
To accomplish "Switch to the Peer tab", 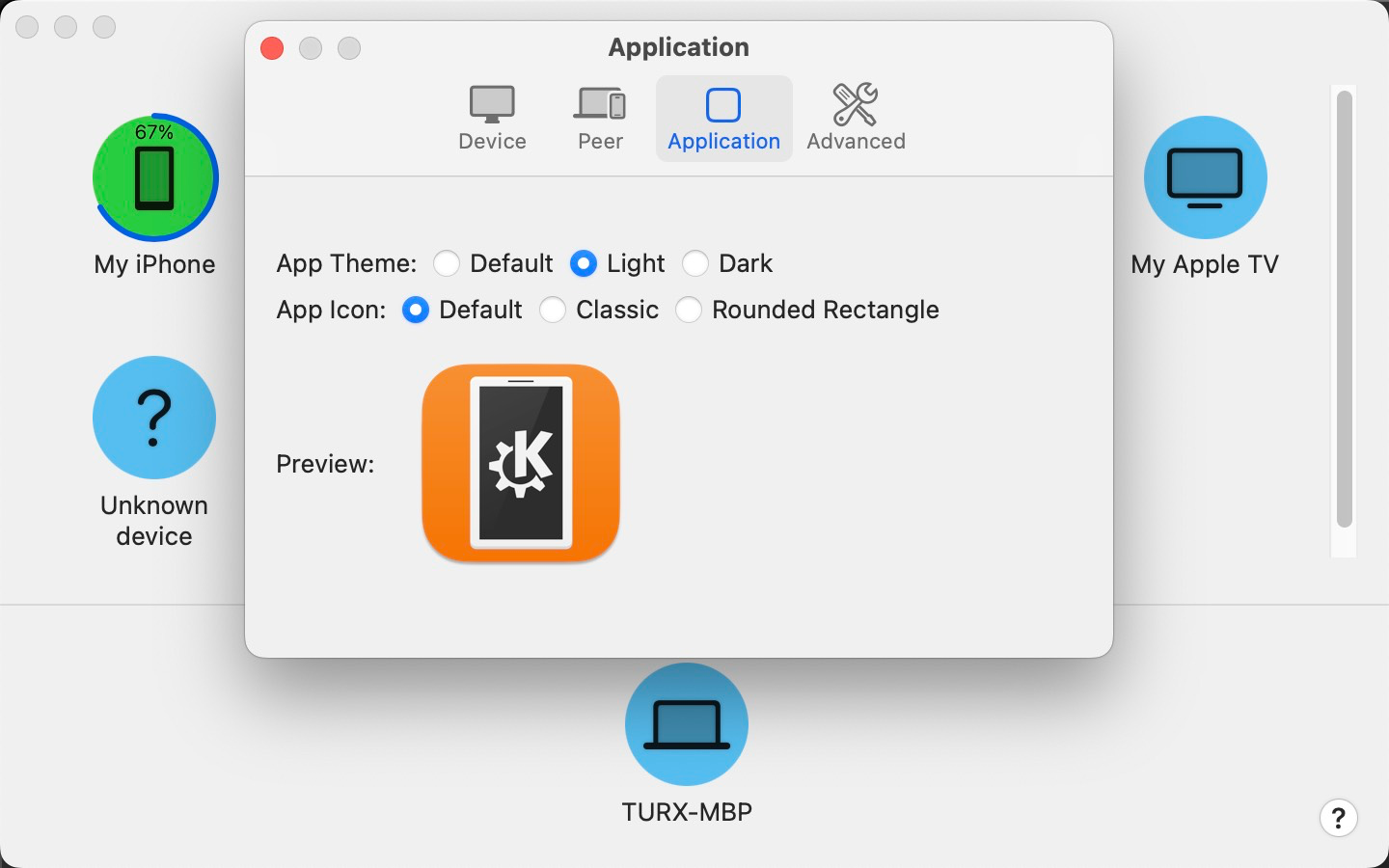I will (600, 119).
